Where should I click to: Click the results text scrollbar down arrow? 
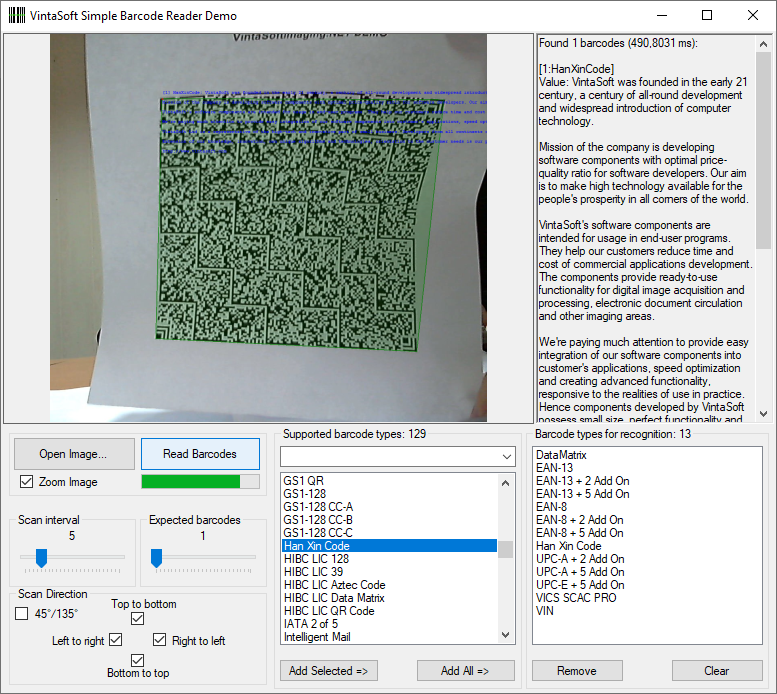point(763,413)
